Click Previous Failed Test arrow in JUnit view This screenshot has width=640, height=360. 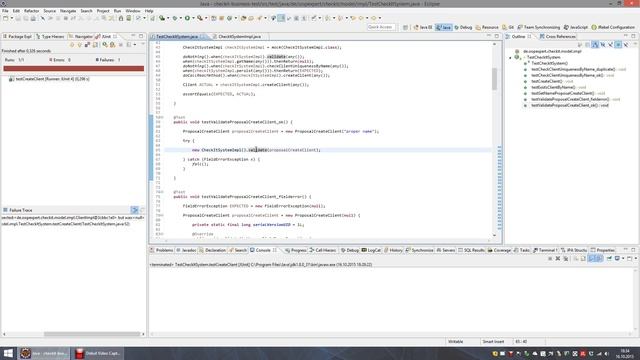click(80, 44)
